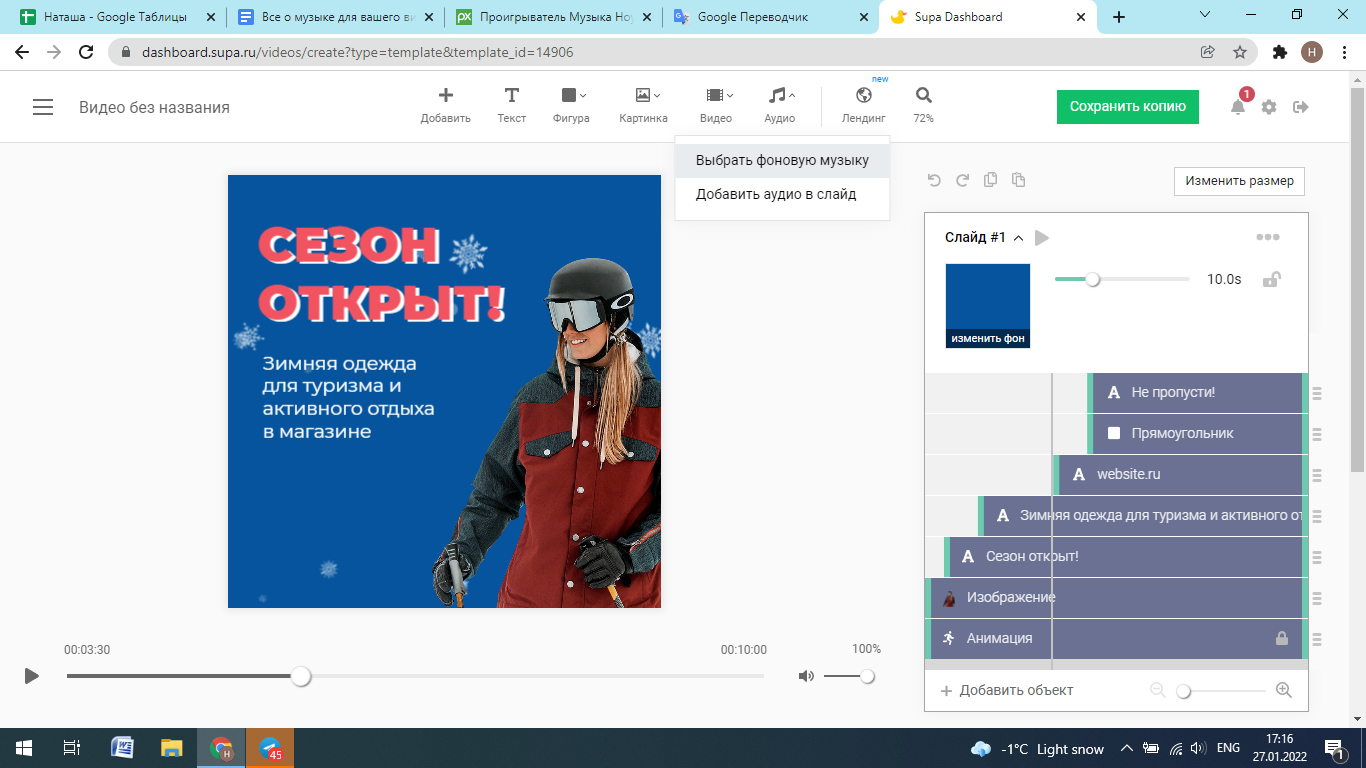Open settings gear in header
The width and height of the screenshot is (1366, 768).
pyautogui.click(x=1269, y=107)
